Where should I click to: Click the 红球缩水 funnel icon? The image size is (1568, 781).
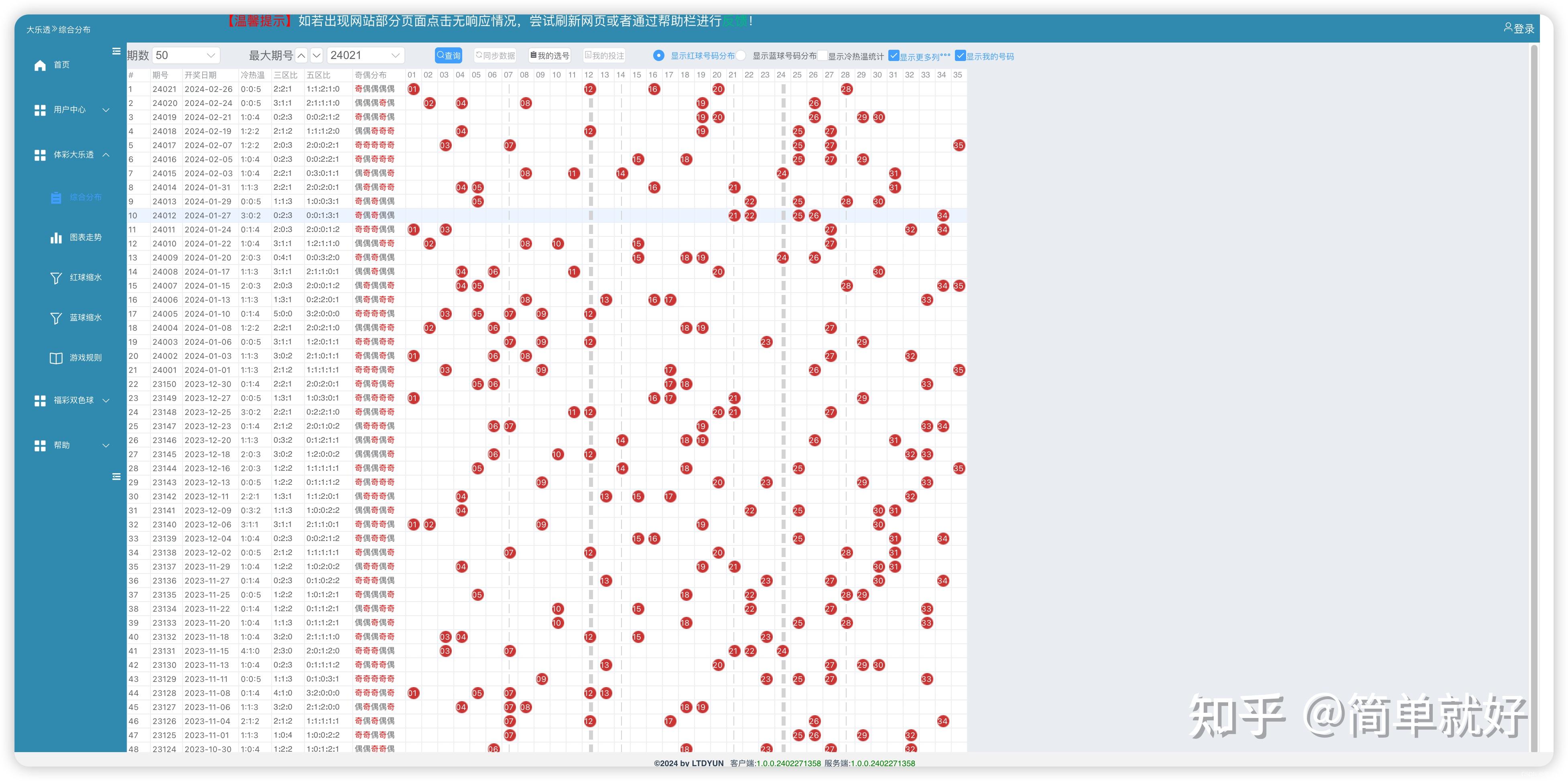coord(56,278)
